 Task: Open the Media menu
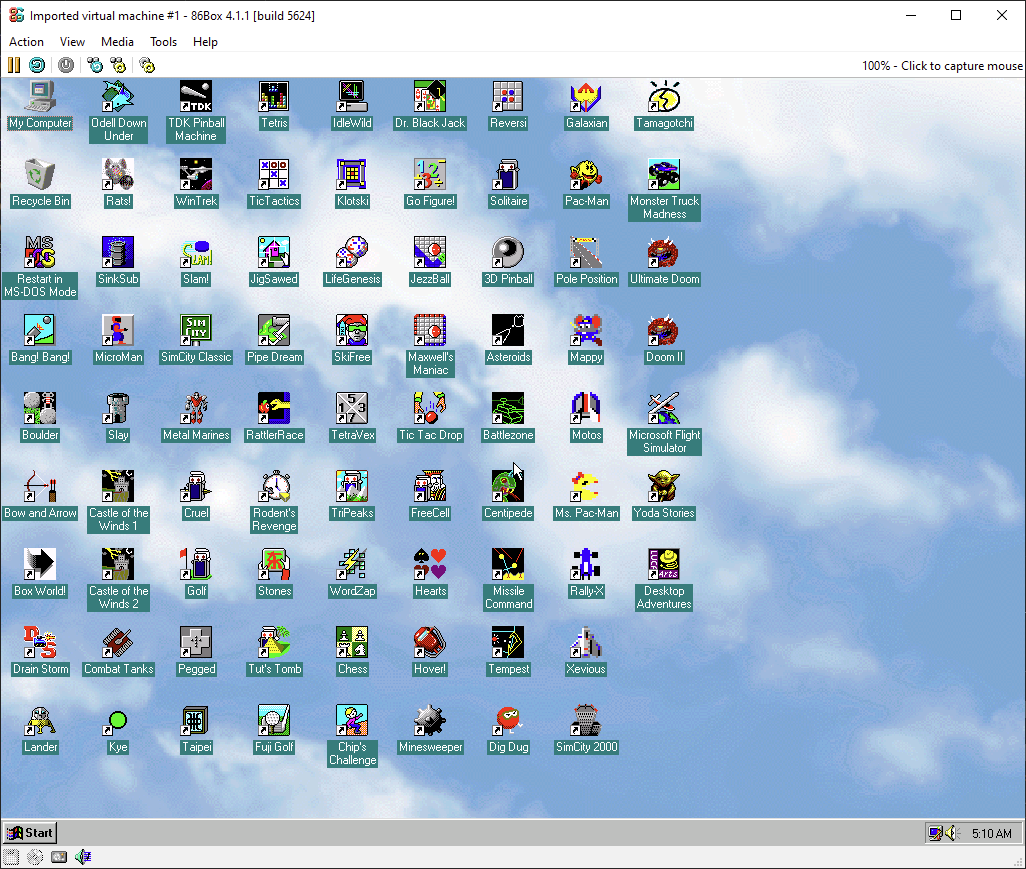[117, 42]
